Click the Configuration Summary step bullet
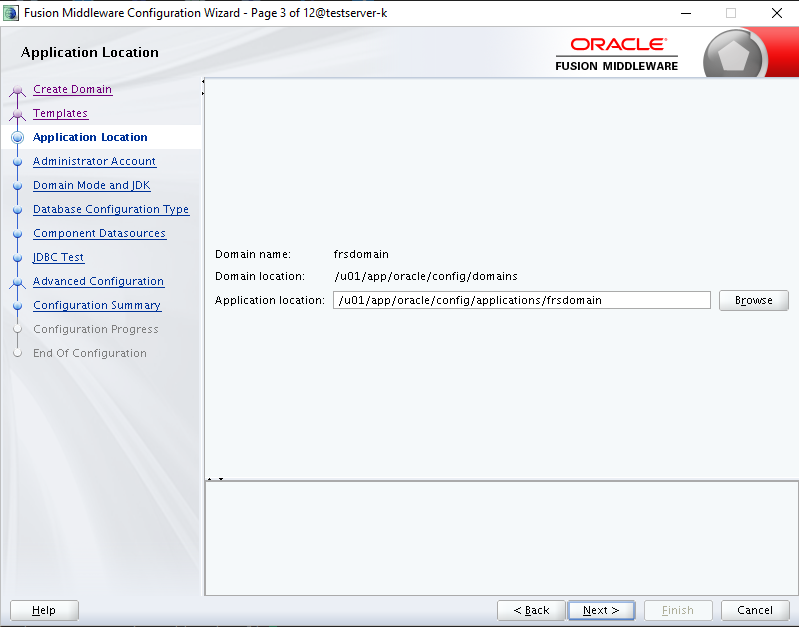This screenshot has width=799, height=627. pos(18,305)
